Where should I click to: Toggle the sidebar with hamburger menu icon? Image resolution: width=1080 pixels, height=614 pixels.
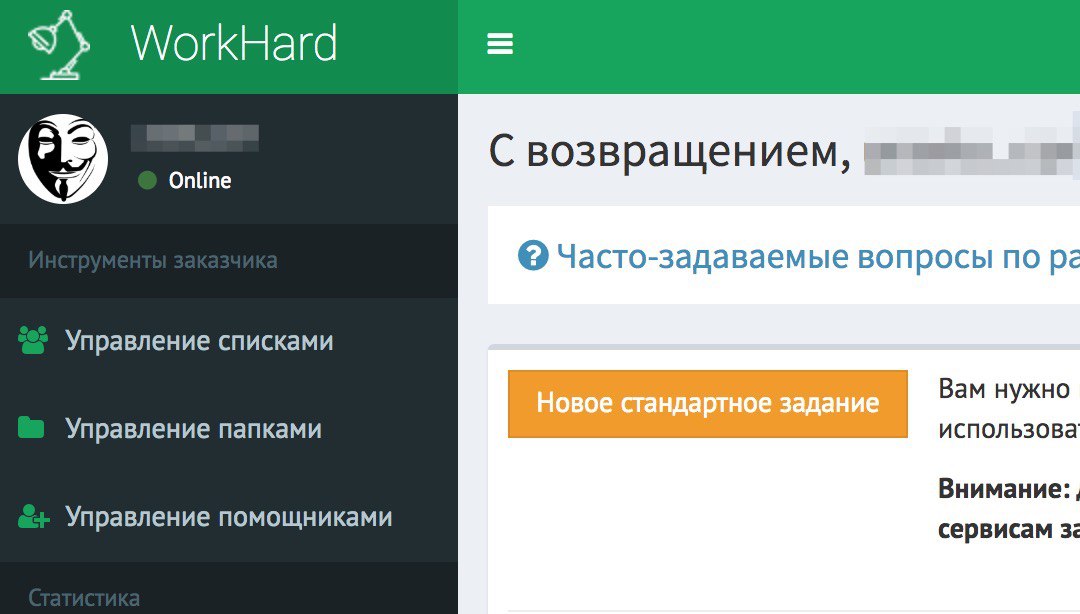[x=500, y=44]
